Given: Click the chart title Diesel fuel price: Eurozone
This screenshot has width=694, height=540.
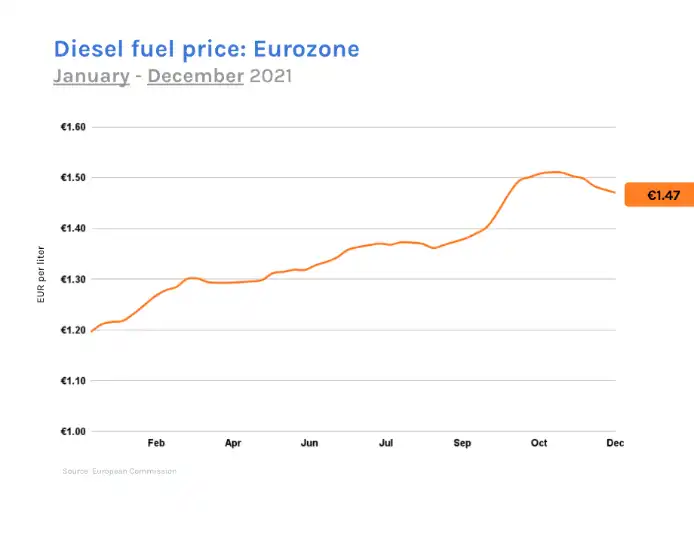Looking at the screenshot, I should click(x=205, y=48).
